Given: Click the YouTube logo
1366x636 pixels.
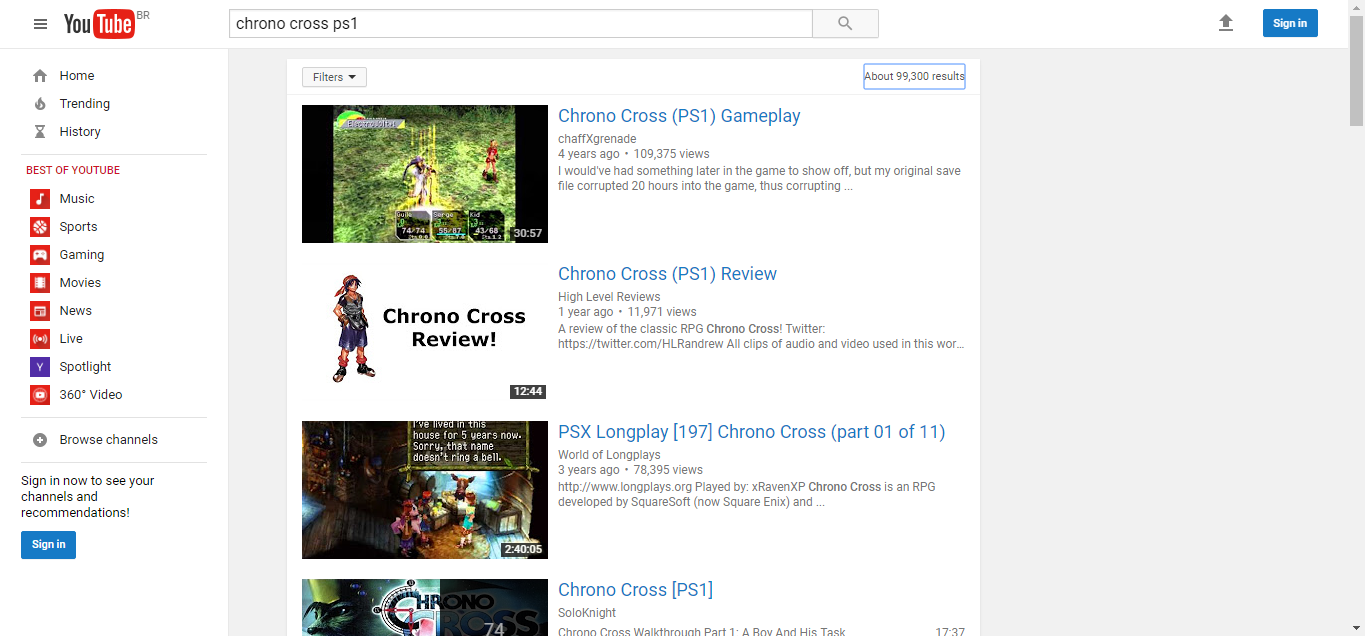Looking at the screenshot, I should (x=99, y=24).
